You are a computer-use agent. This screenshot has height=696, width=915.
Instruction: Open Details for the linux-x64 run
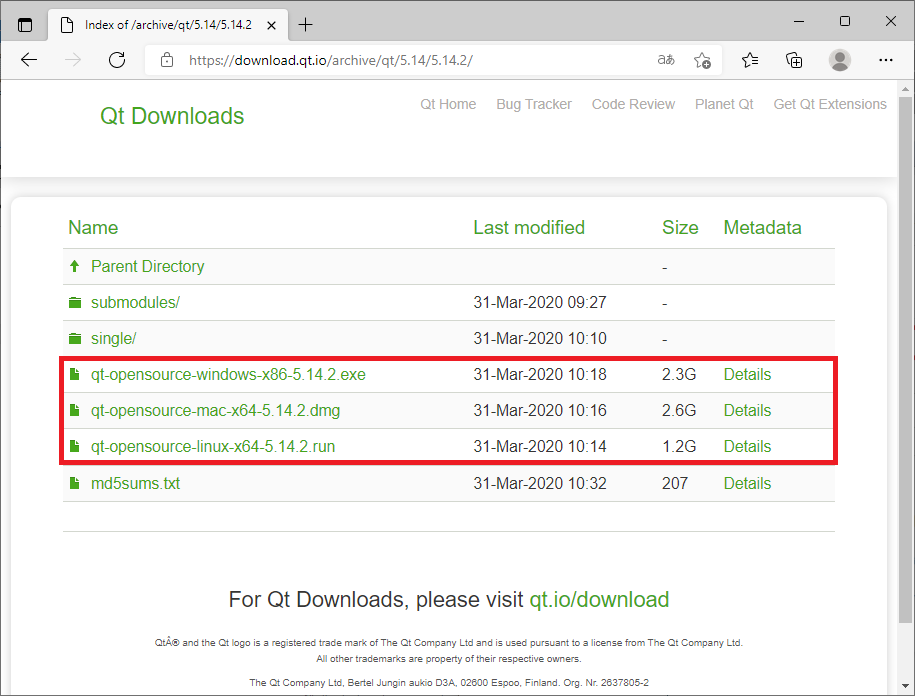[747, 446]
